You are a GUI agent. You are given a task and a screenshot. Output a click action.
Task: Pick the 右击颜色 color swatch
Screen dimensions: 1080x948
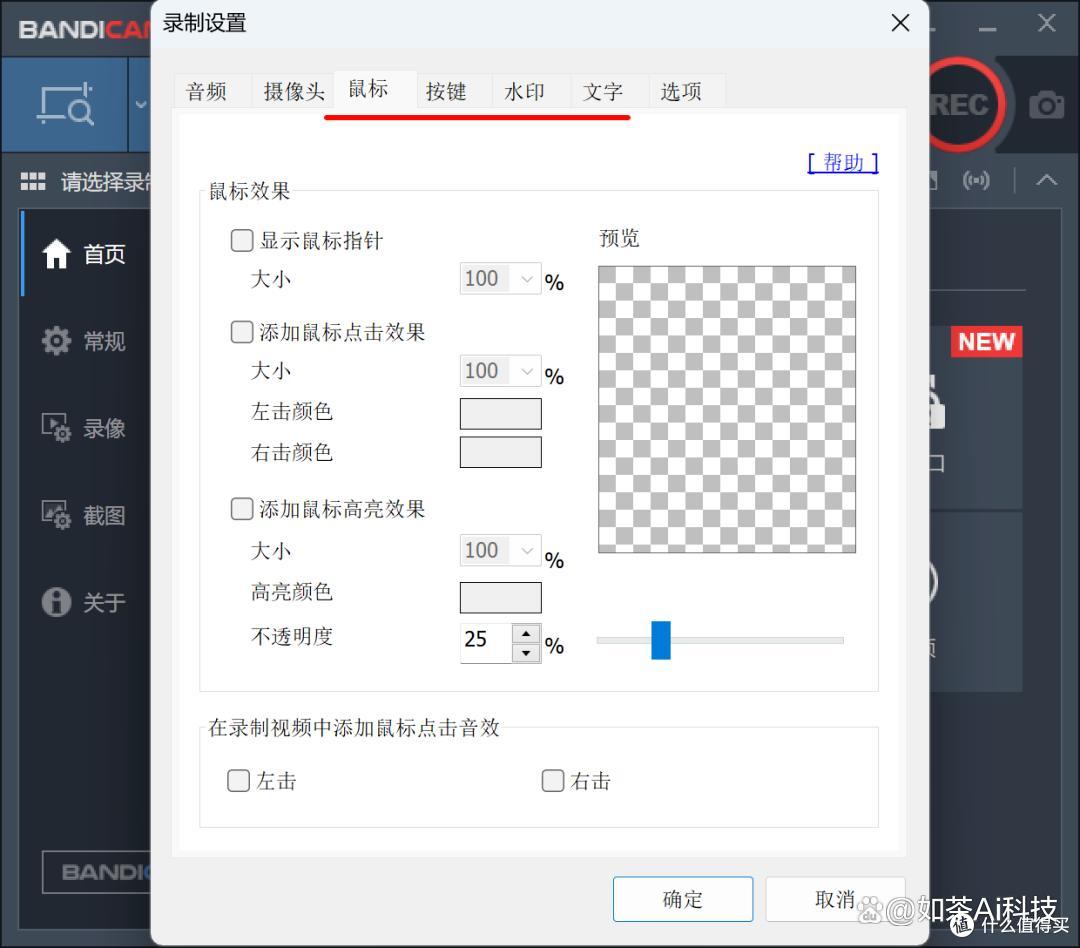coord(501,452)
